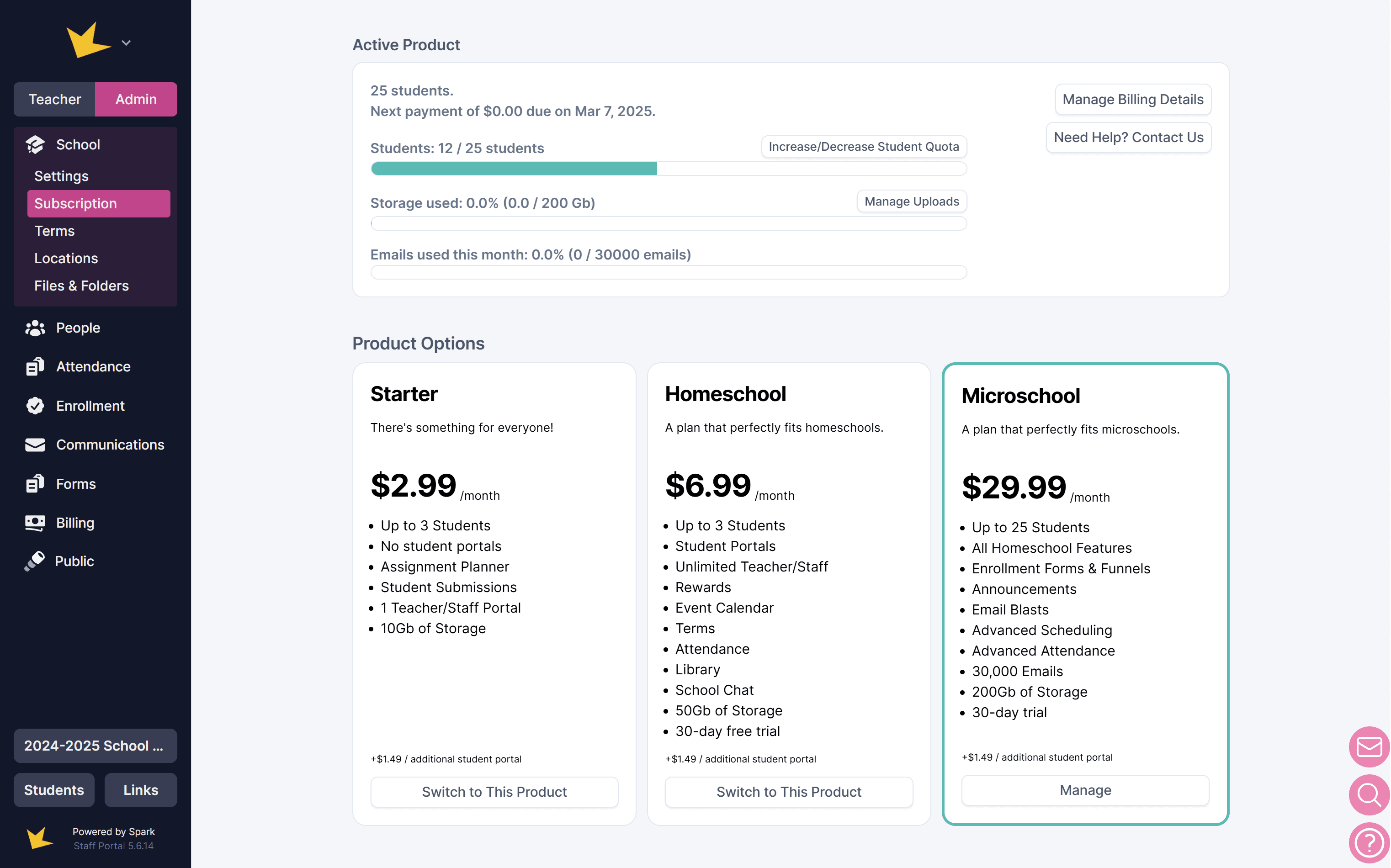Image resolution: width=1391 pixels, height=868 pixels.
Task: Collapse the School sidebar section
Action: [78, 145]
